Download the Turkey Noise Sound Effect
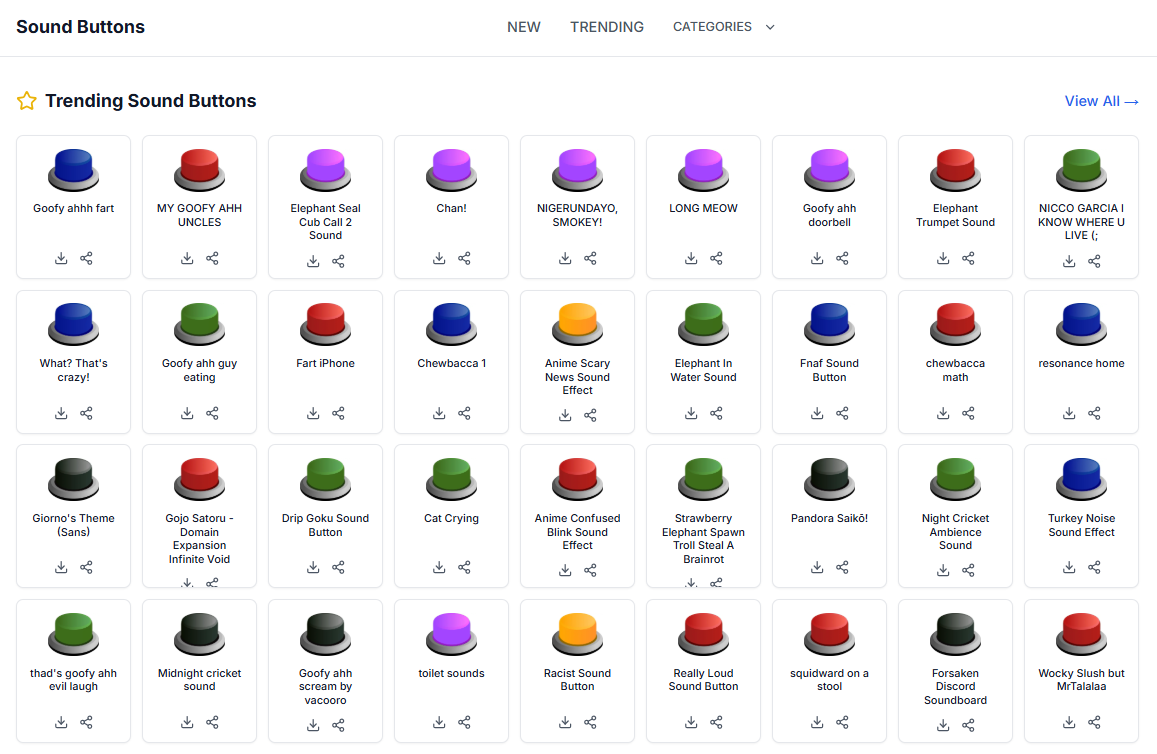The width and height of the screenshot is (1157, 754). point(1069,567)
